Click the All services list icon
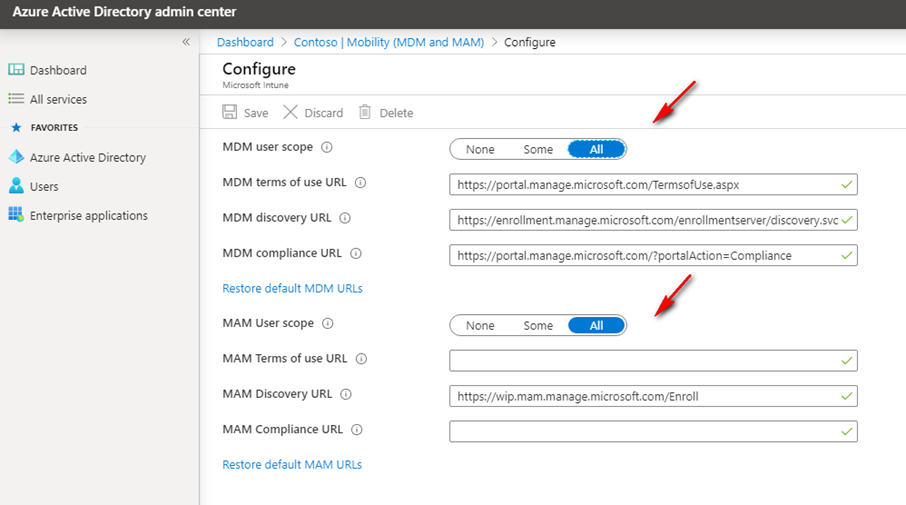 tap(16, 99)
